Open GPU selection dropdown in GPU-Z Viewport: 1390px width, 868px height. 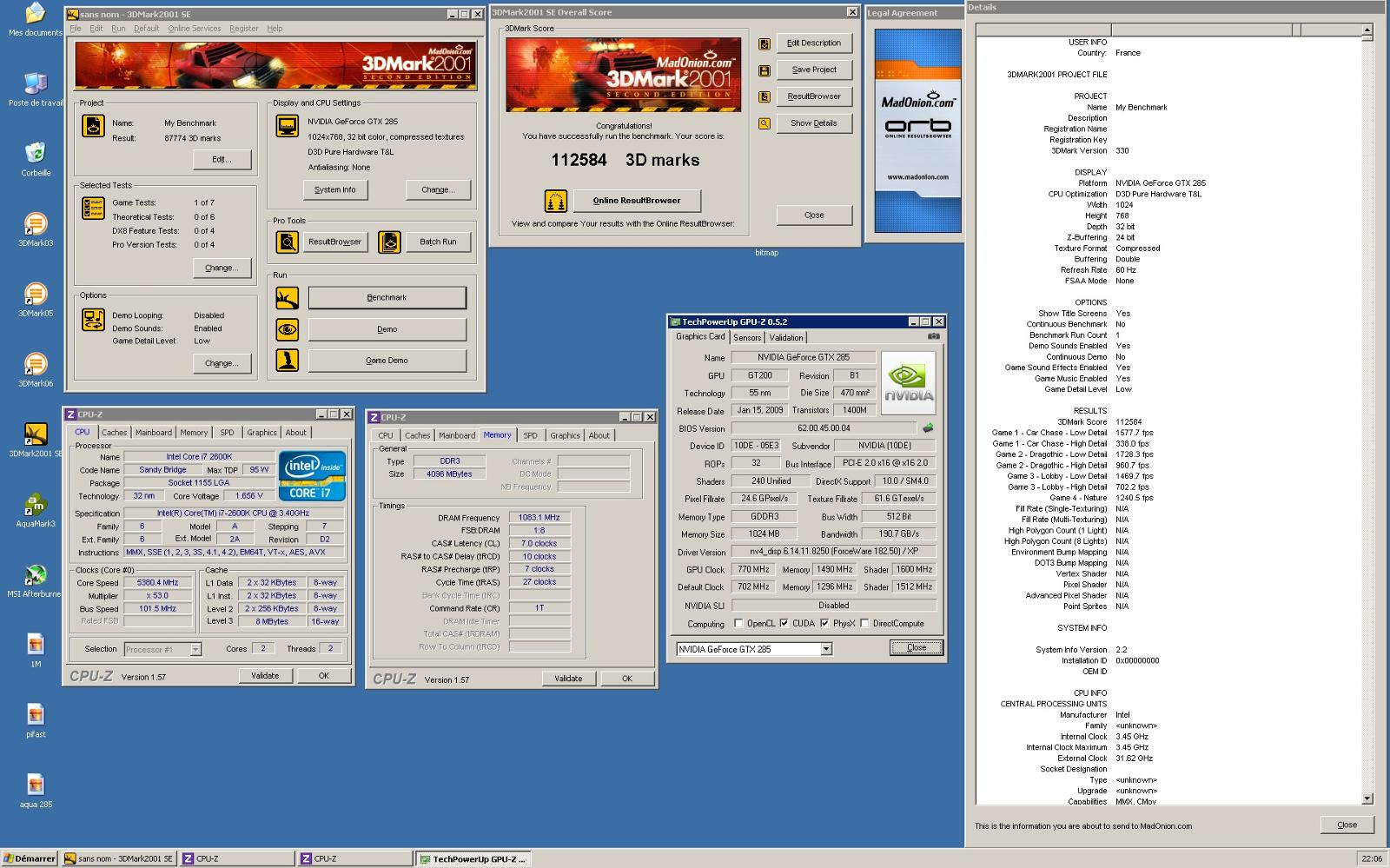point(826,649)
